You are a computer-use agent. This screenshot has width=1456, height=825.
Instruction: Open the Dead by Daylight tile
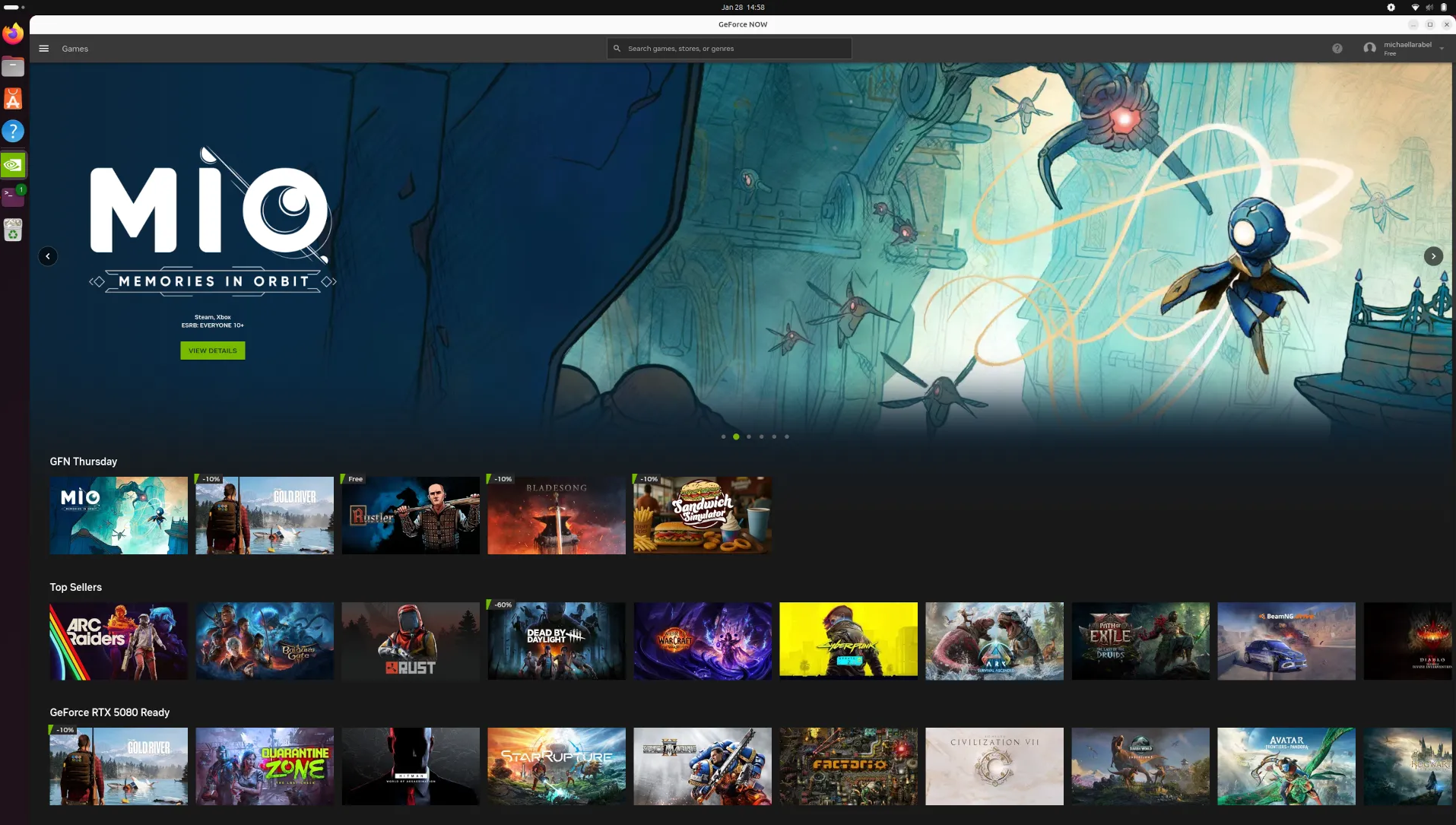click(557, 641)
